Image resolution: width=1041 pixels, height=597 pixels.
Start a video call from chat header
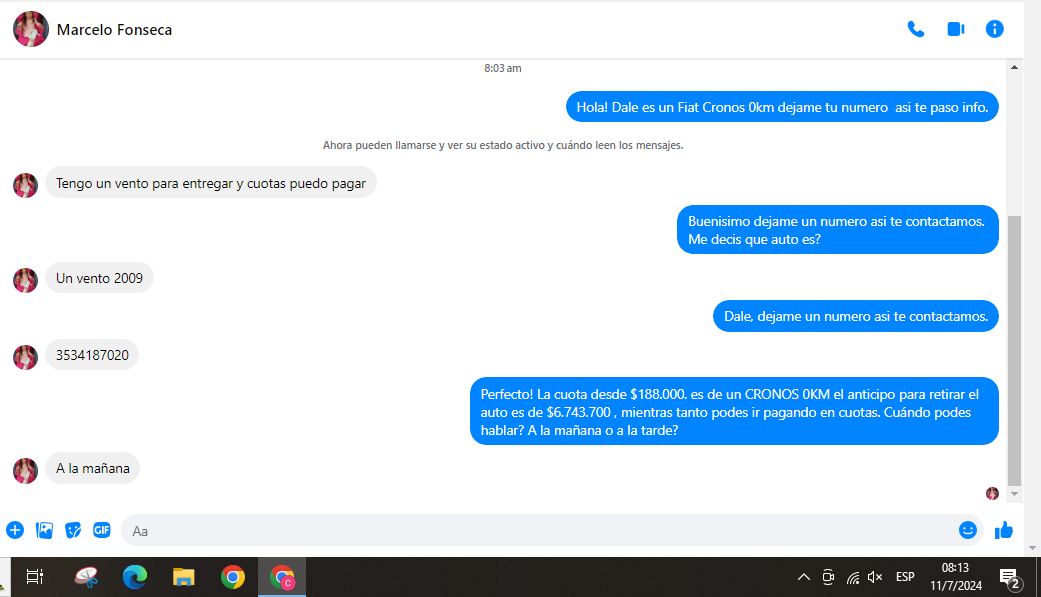pyautogui.click(x=955, y=29)
